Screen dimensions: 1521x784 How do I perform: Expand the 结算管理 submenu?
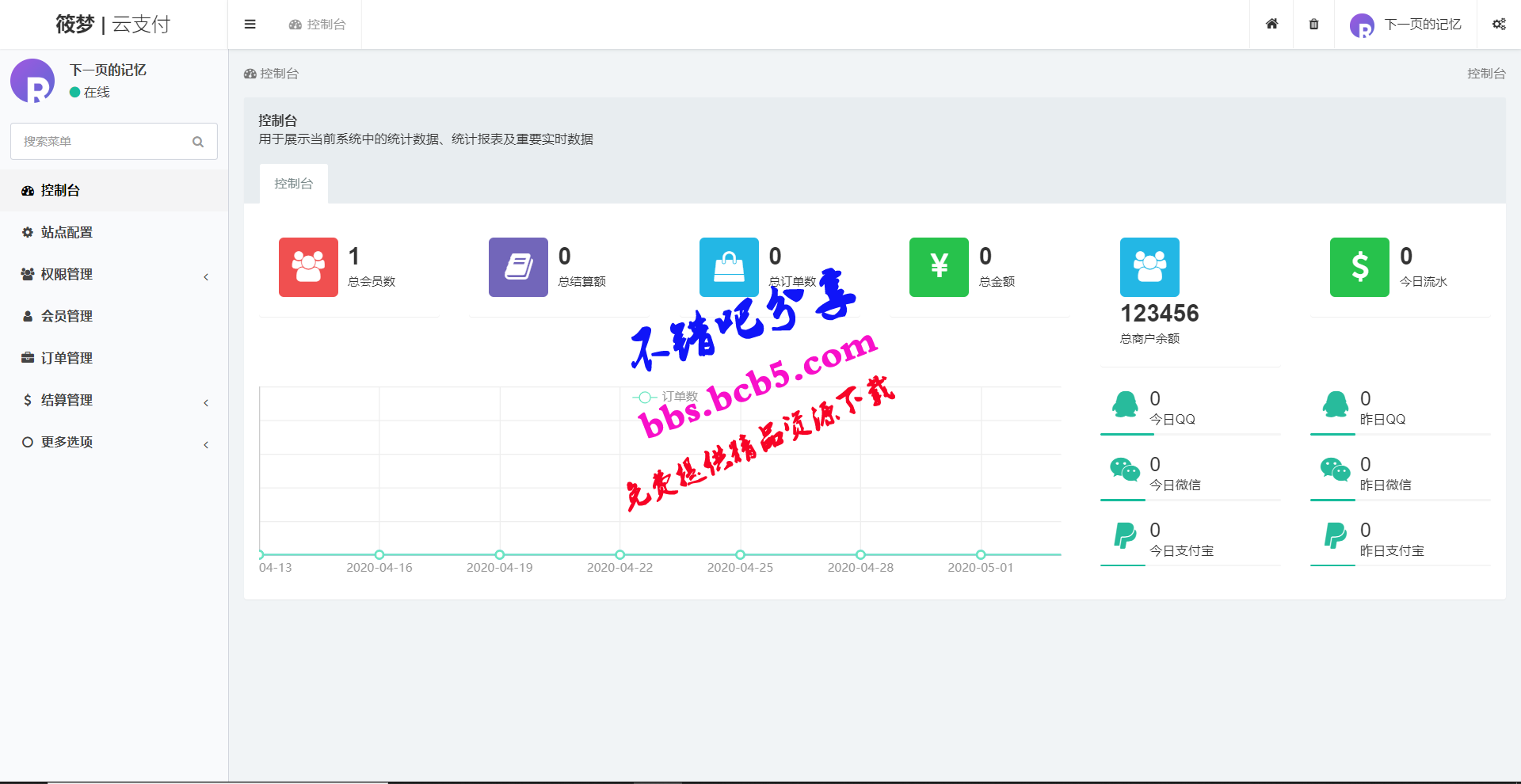click(x=114, y=400)
